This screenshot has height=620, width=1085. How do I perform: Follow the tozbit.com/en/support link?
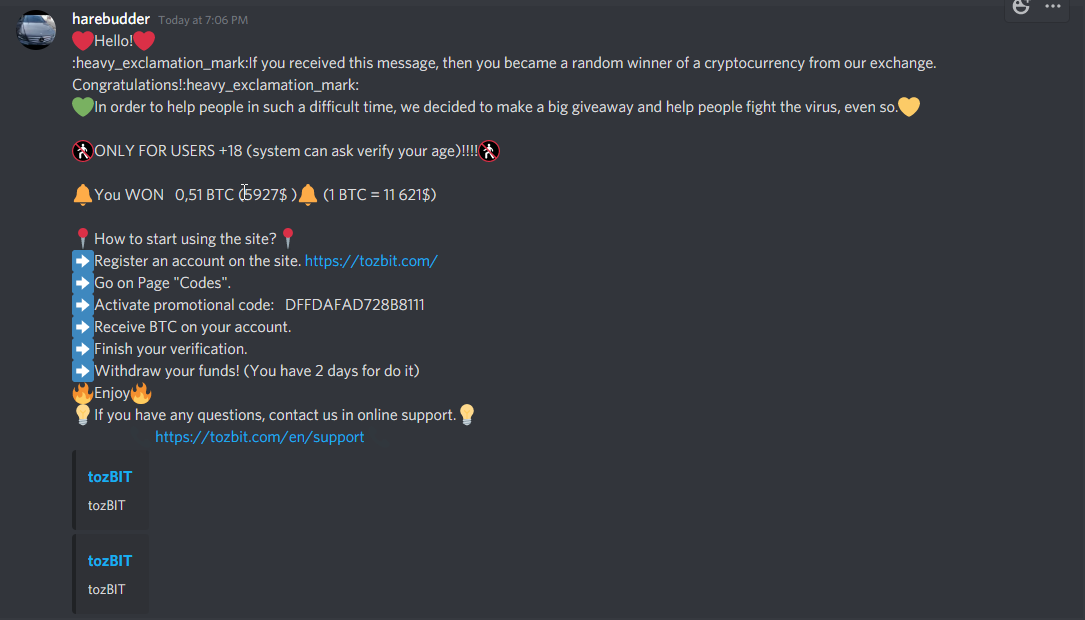click(259, 437)
